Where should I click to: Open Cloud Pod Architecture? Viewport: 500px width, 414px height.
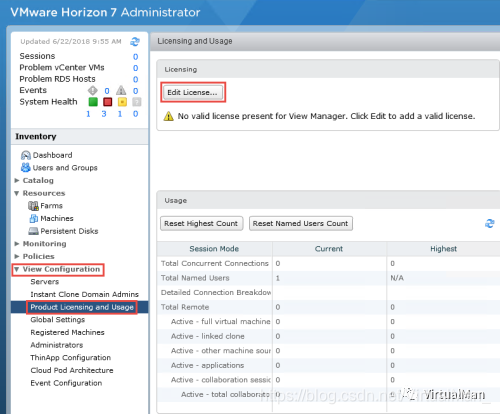(72, 370)
